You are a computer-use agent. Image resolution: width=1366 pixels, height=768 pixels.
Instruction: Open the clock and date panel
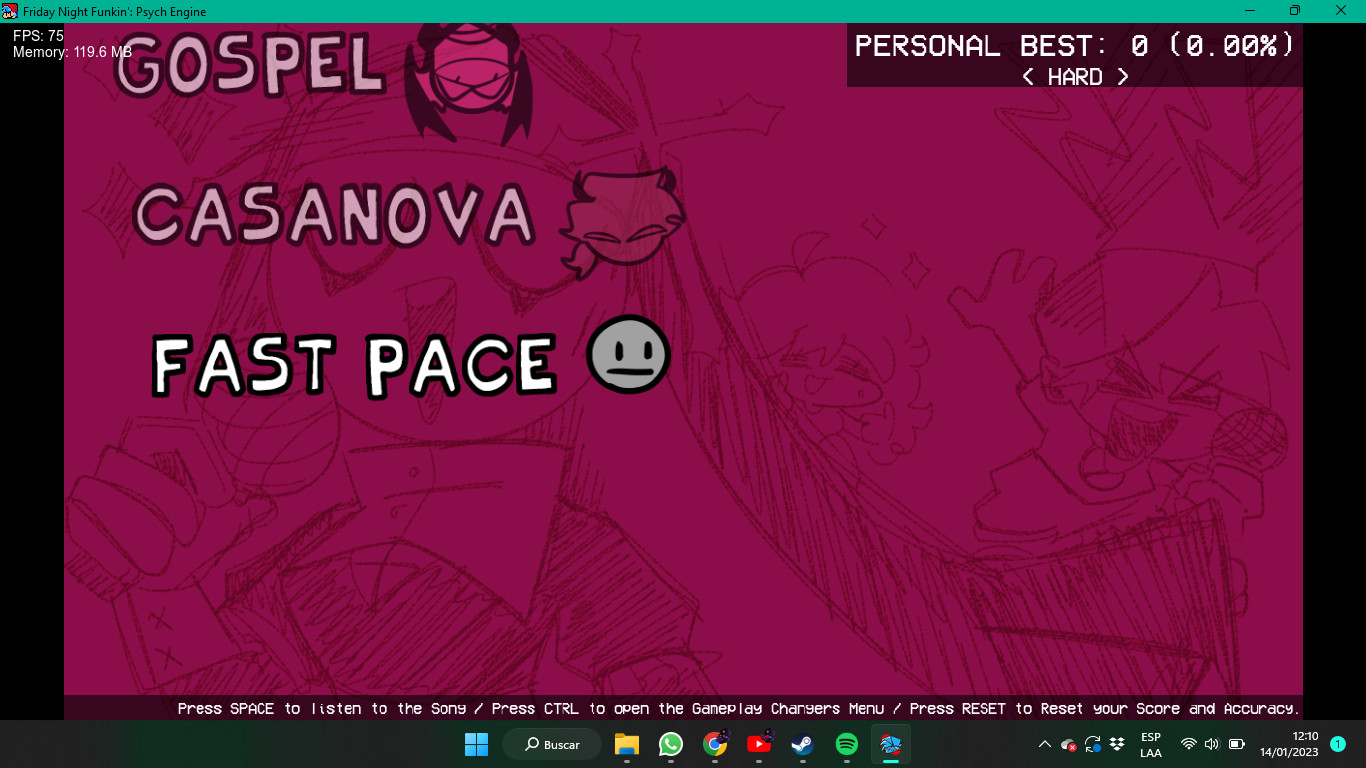click(1289, 744)
